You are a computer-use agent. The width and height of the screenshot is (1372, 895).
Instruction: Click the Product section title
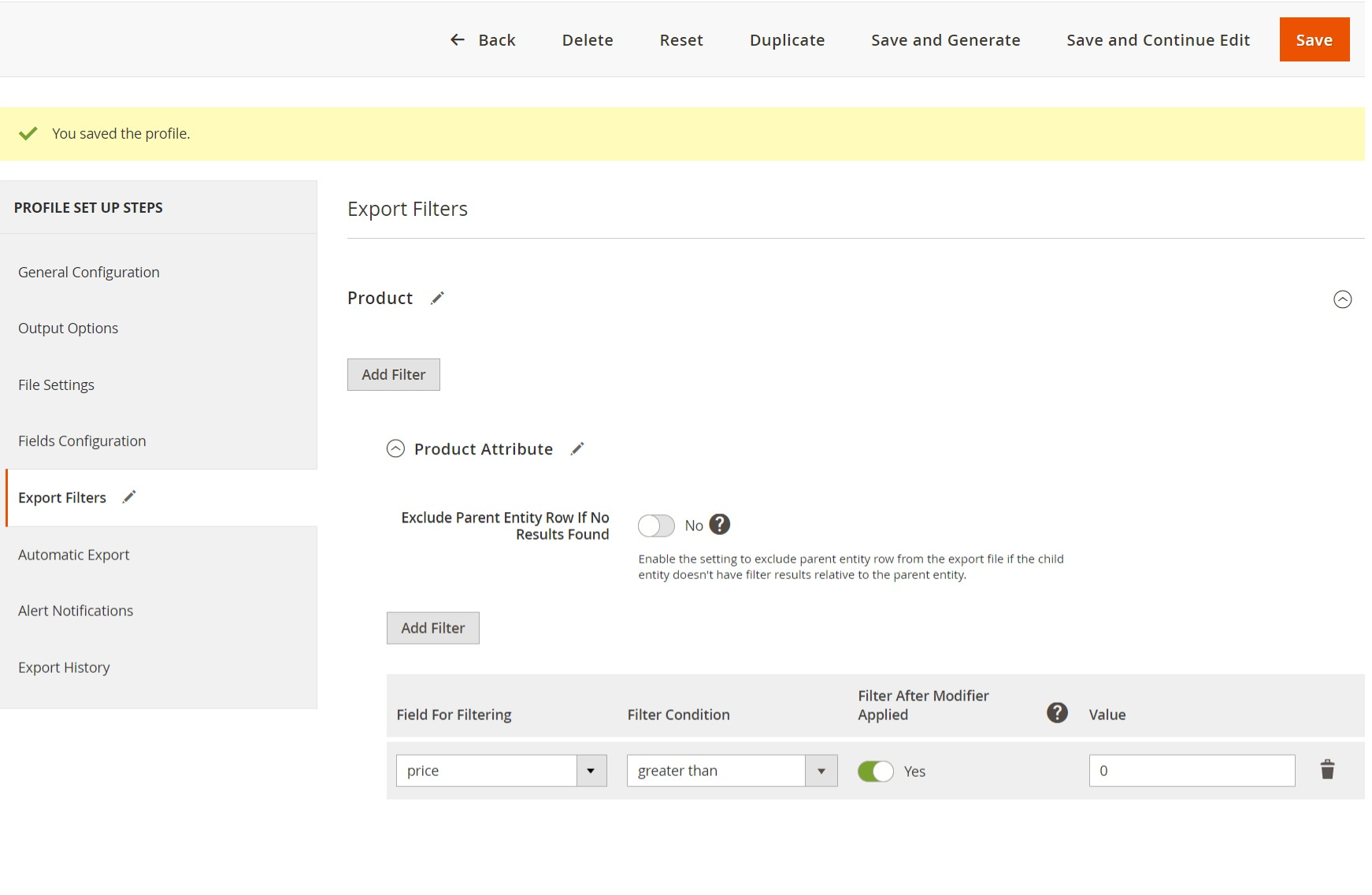click(380, 298)
